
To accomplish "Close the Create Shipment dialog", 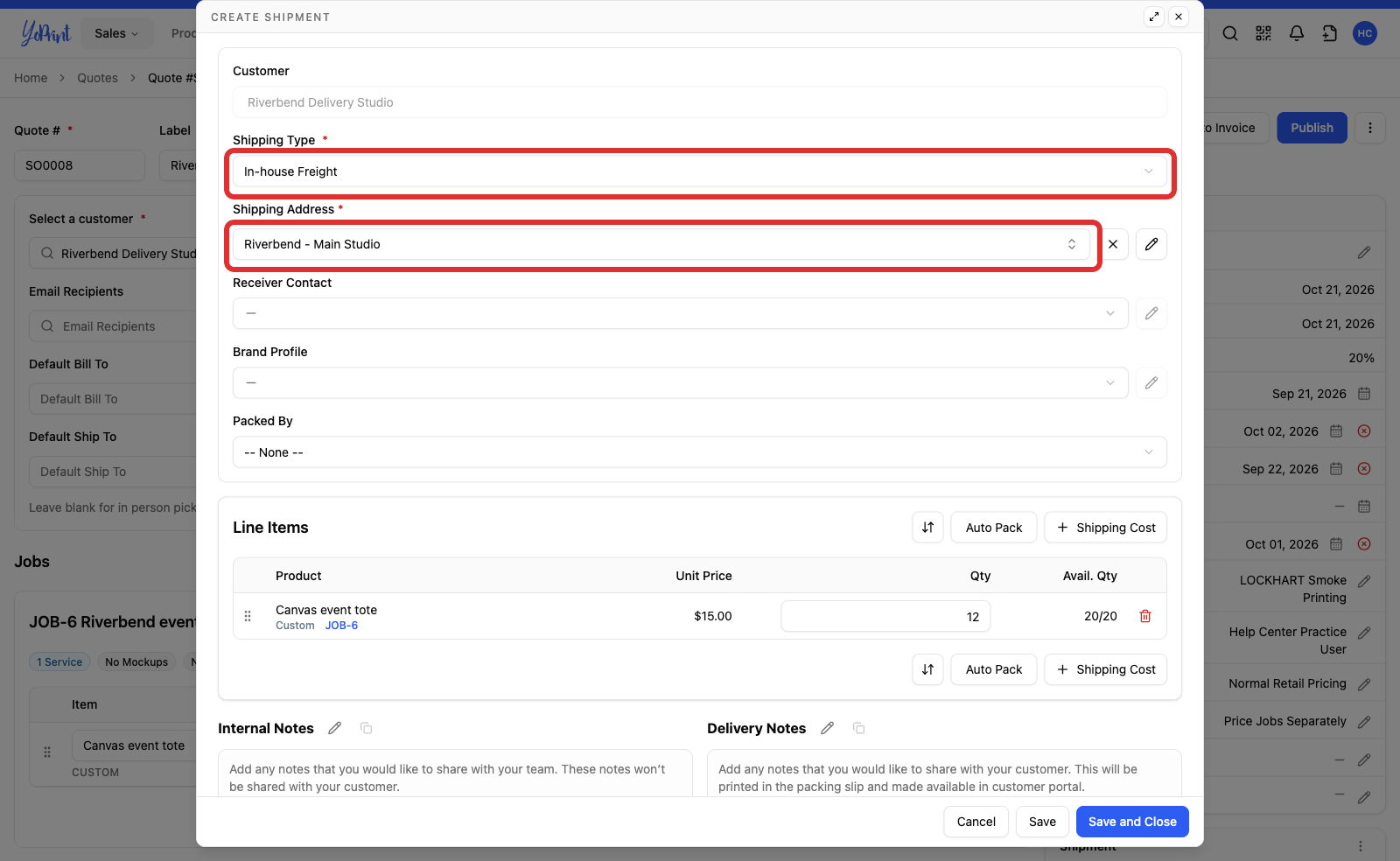I will click(1179, 17).
